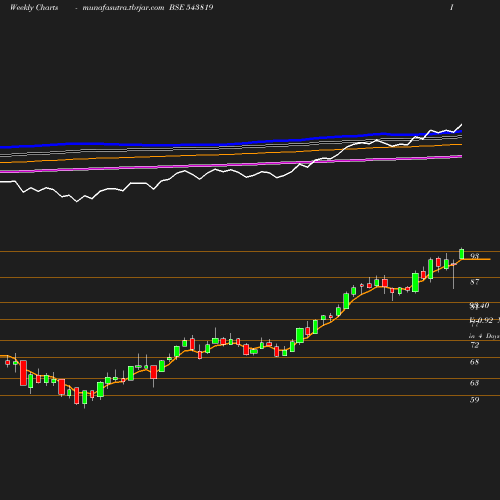Click the price axis label '63'
This screenshot has height=500, width=500.
pos(475,383)
